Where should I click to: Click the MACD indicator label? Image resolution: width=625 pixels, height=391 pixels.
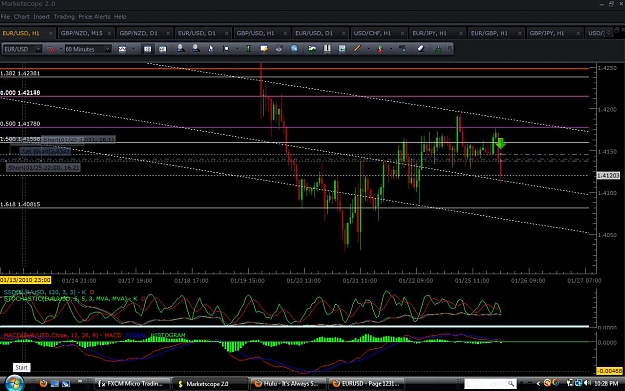[x=62, y=335]
